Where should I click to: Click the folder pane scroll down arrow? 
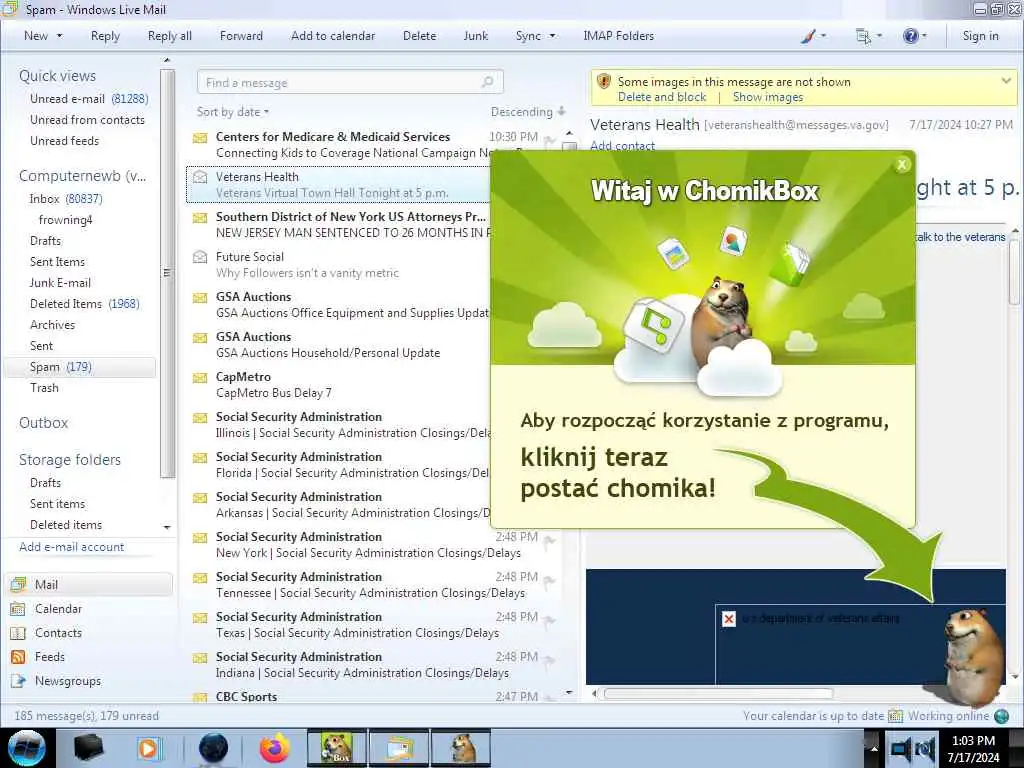point(167,527)
